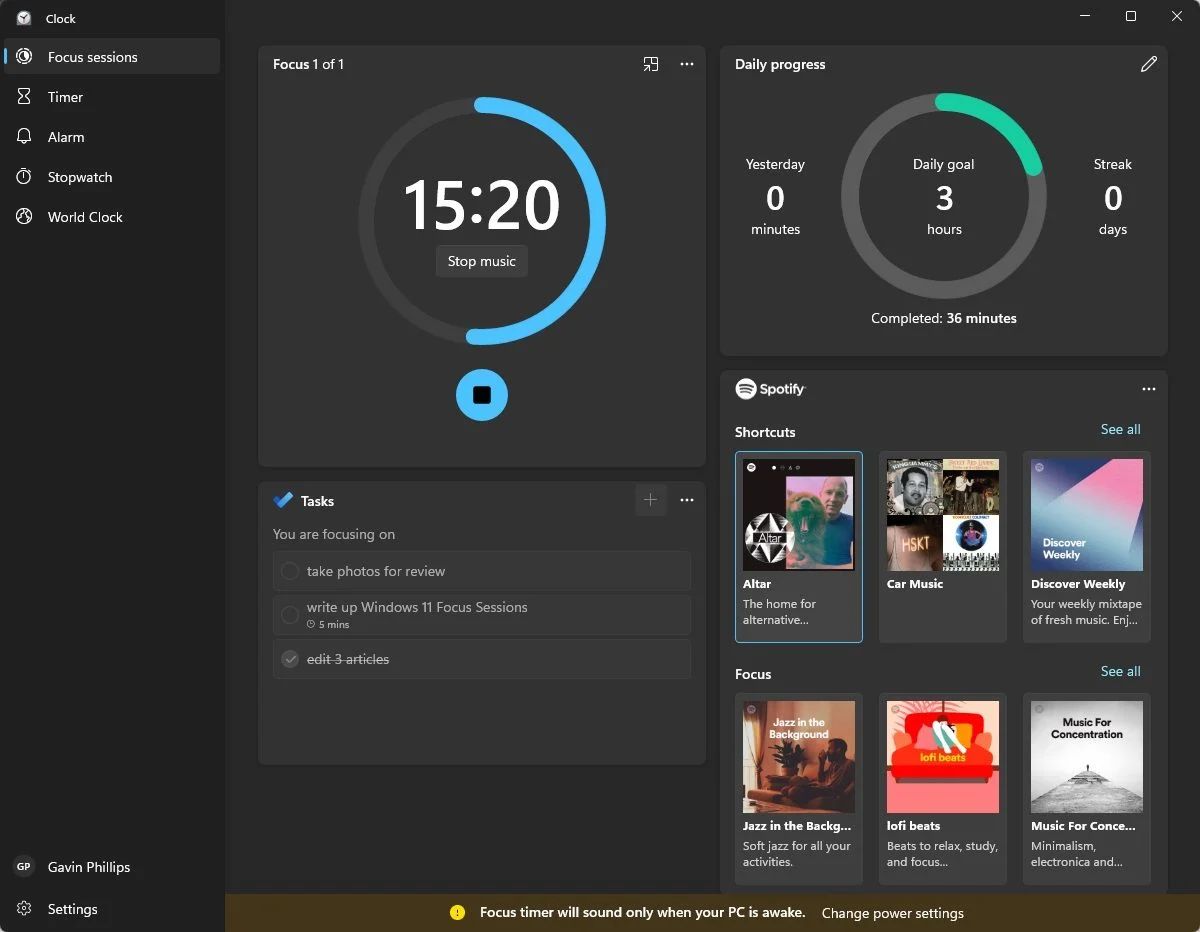Click the yellow warning icon in notification bar
1200x932 pixels.
(457, 912)
